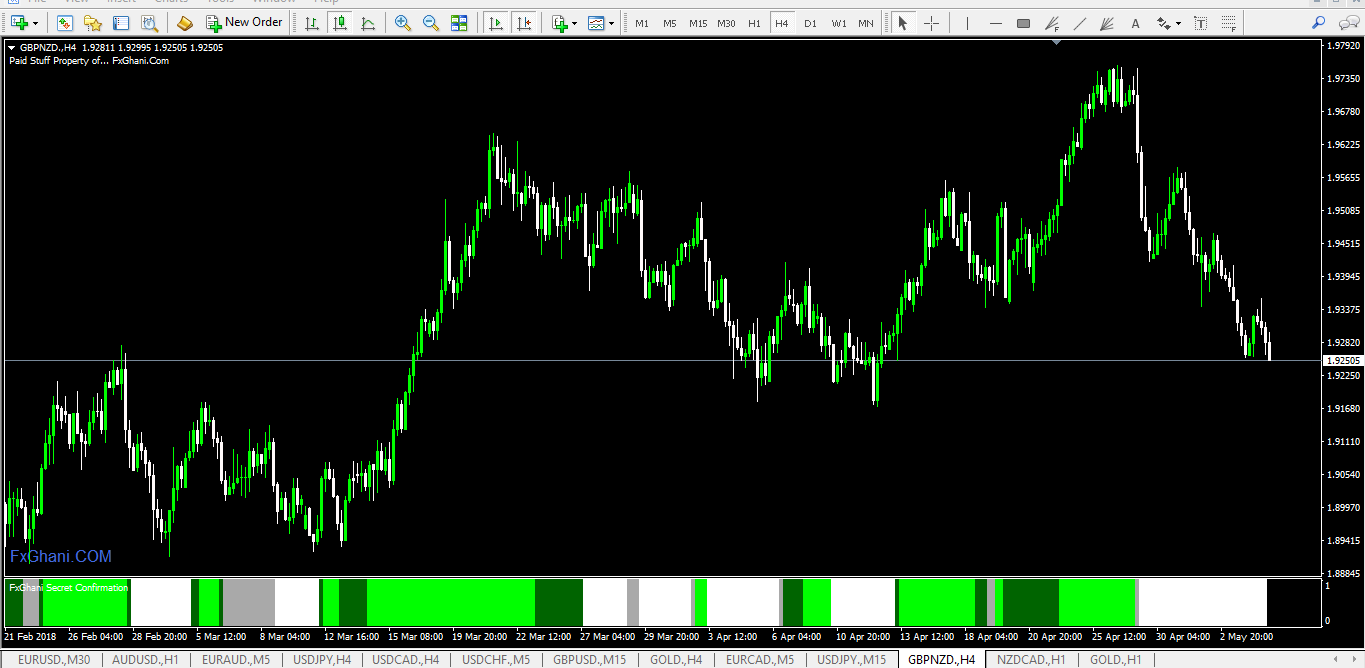
Task: Tile the chart windows
Action: (459, 22)
